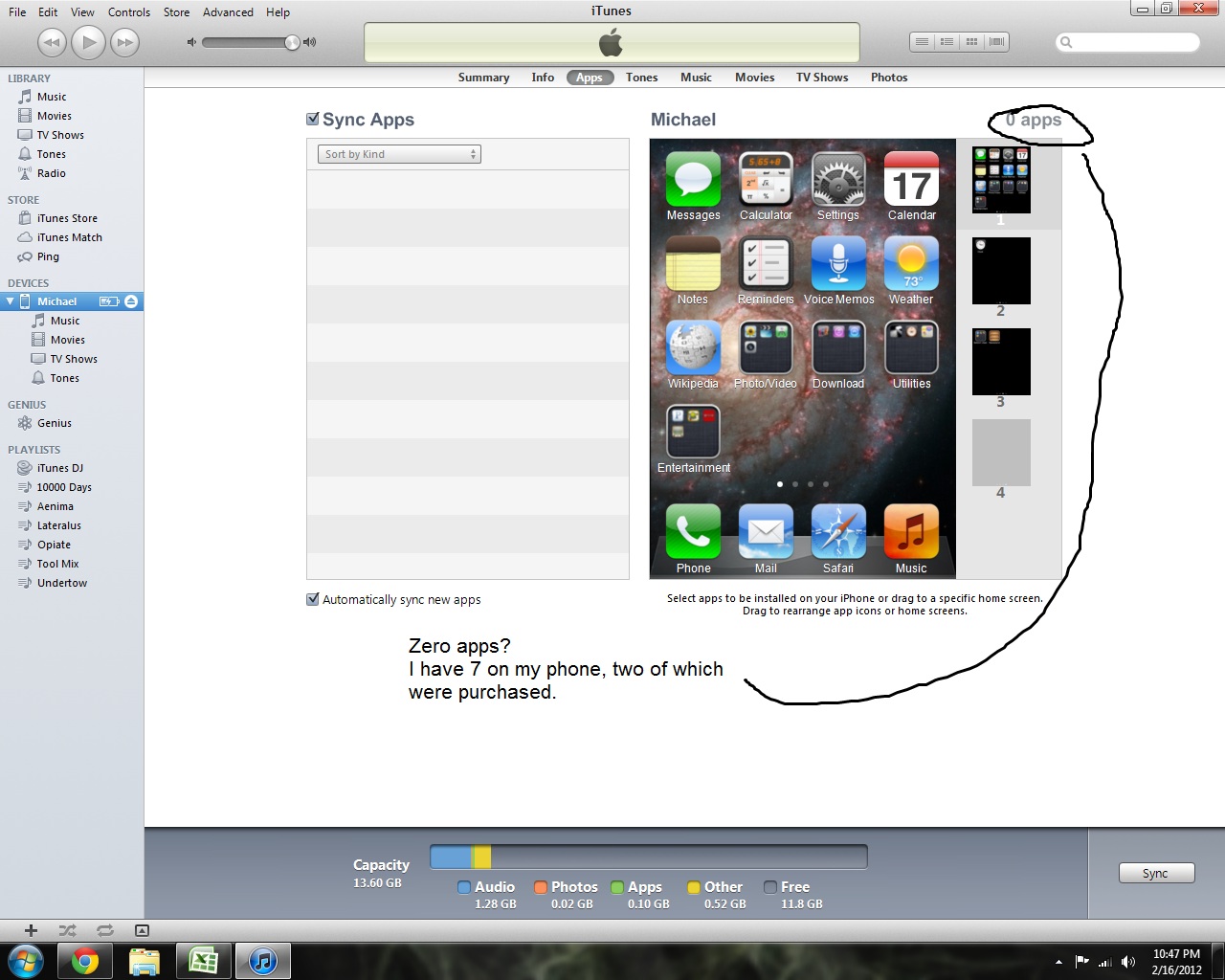
Task: Open the Messages app icon on home screen
Action: click(693, 179)
